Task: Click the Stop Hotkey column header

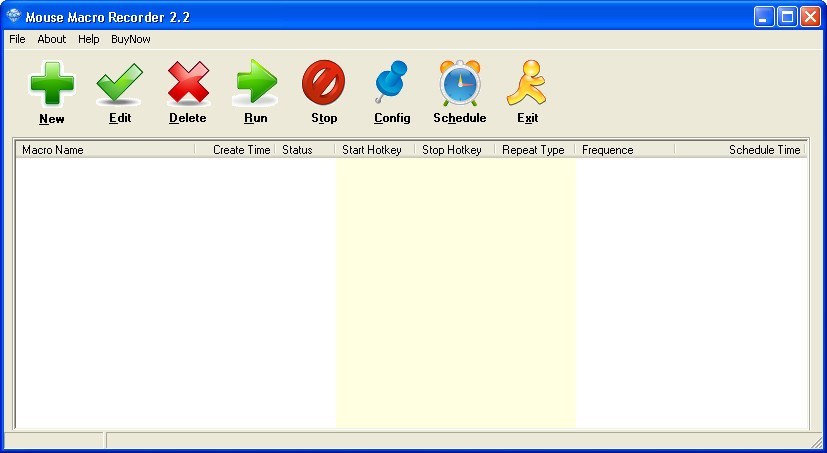Action: pos(455,150)
